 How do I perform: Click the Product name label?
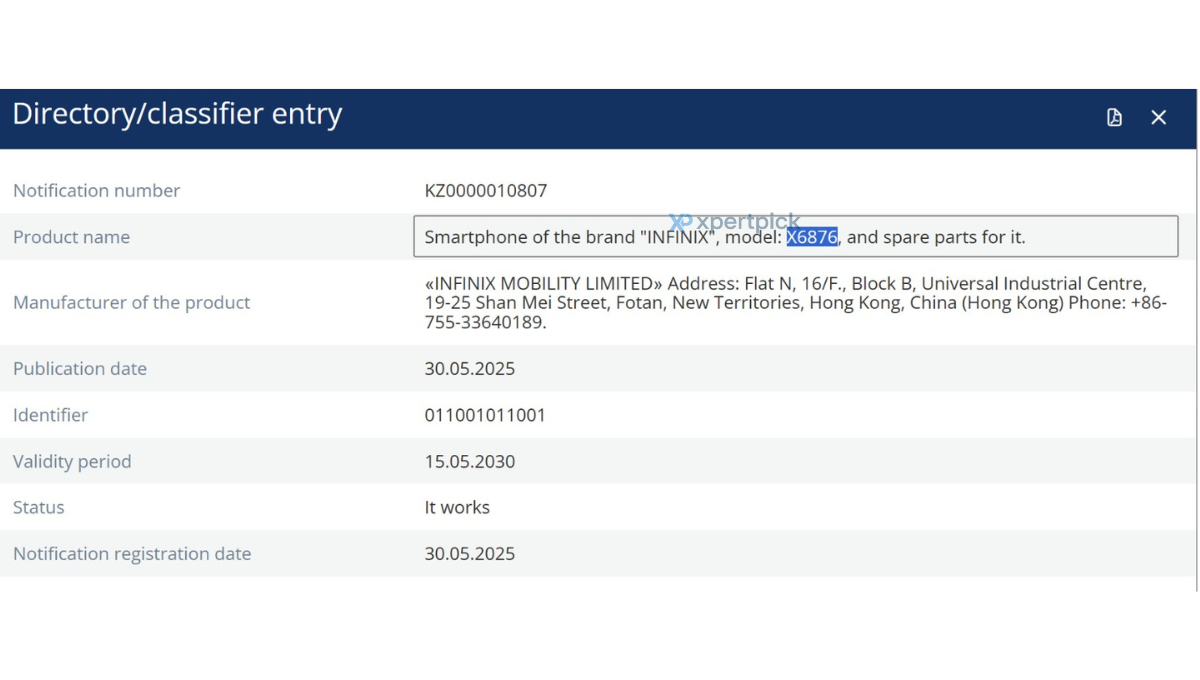click(72, 237)
